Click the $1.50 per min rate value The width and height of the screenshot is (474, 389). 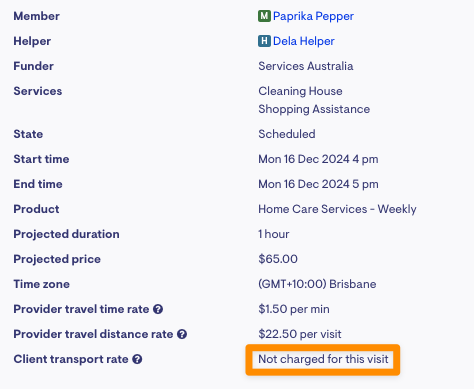tap(294, 309)
